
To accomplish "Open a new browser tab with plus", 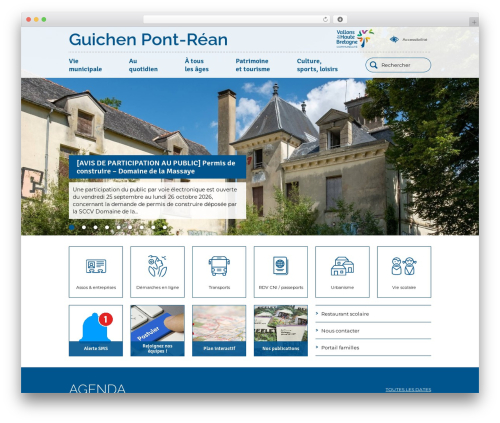I will (x=474, y=22).
